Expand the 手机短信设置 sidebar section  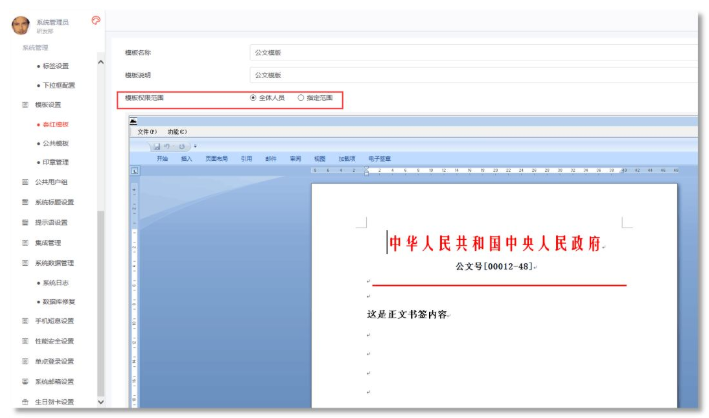(54, 321)
